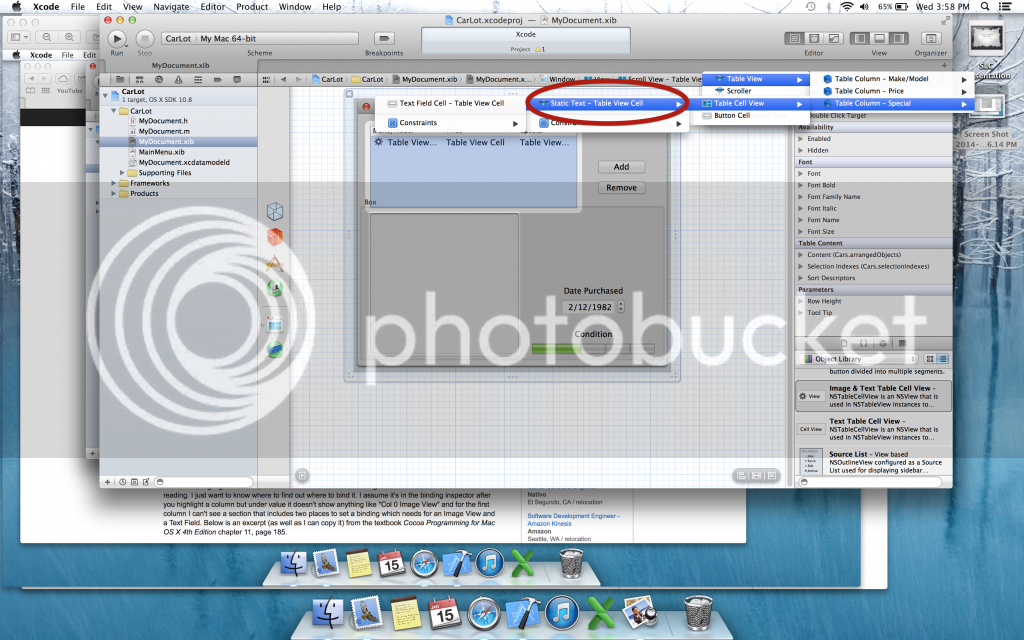The height and width of the screenshot is (640, 1024).
Task: Select the Application icon in the Interface Builder dock
Action: tap(275, 263)
